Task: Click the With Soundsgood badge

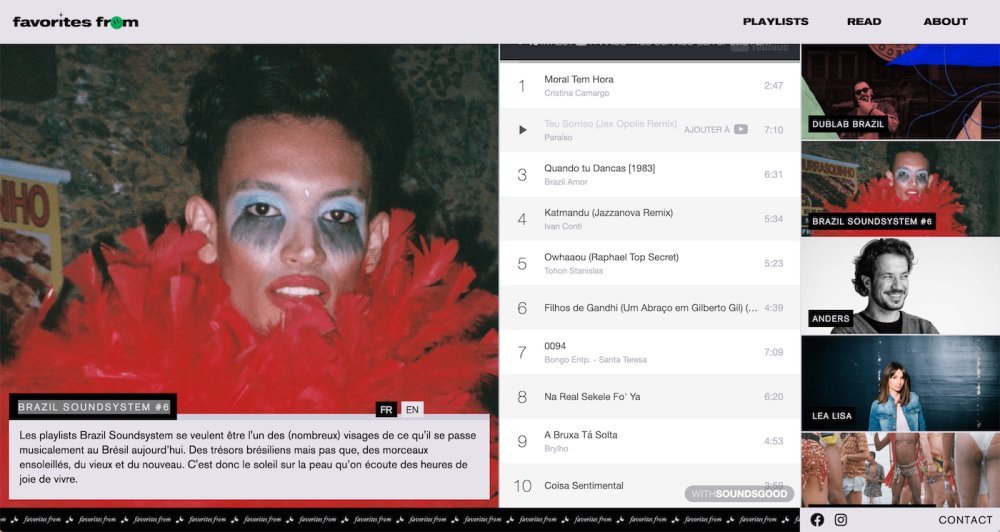Action: click(739, 494)
